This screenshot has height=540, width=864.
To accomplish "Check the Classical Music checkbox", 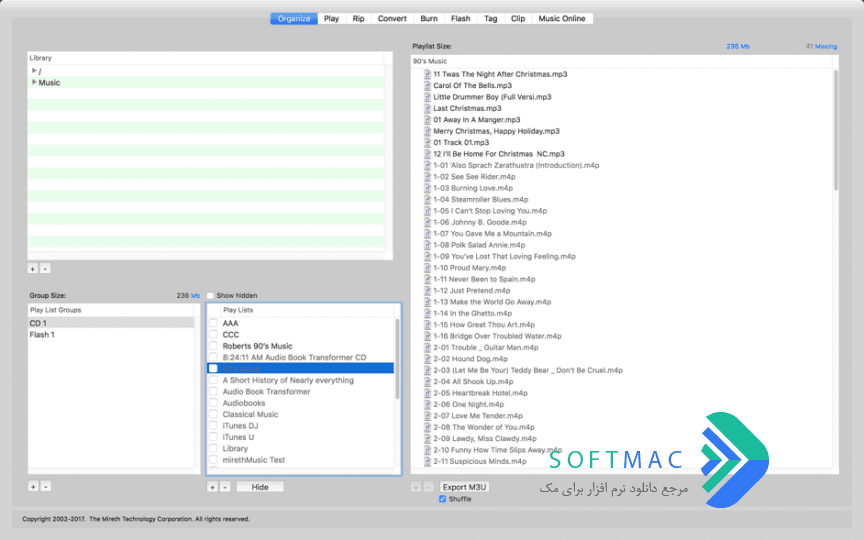I will [213, 414].
